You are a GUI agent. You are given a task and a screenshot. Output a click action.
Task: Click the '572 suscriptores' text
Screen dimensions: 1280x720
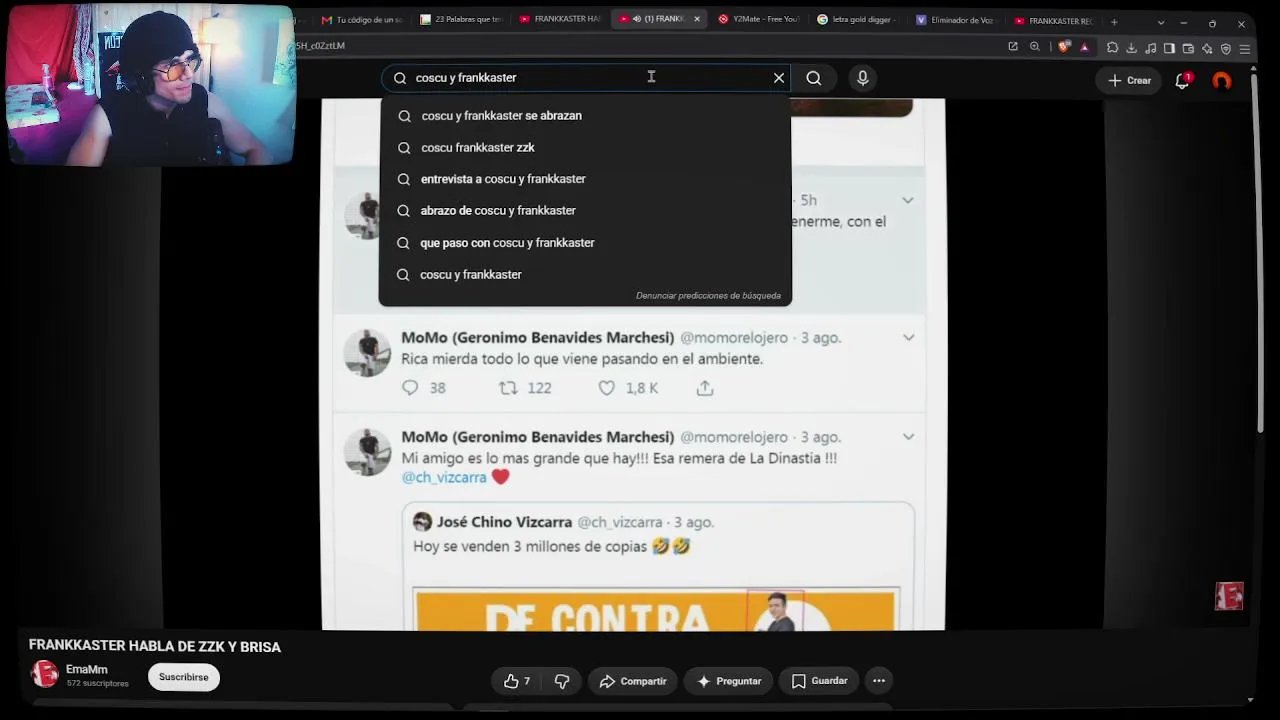(x=98, y=684)
